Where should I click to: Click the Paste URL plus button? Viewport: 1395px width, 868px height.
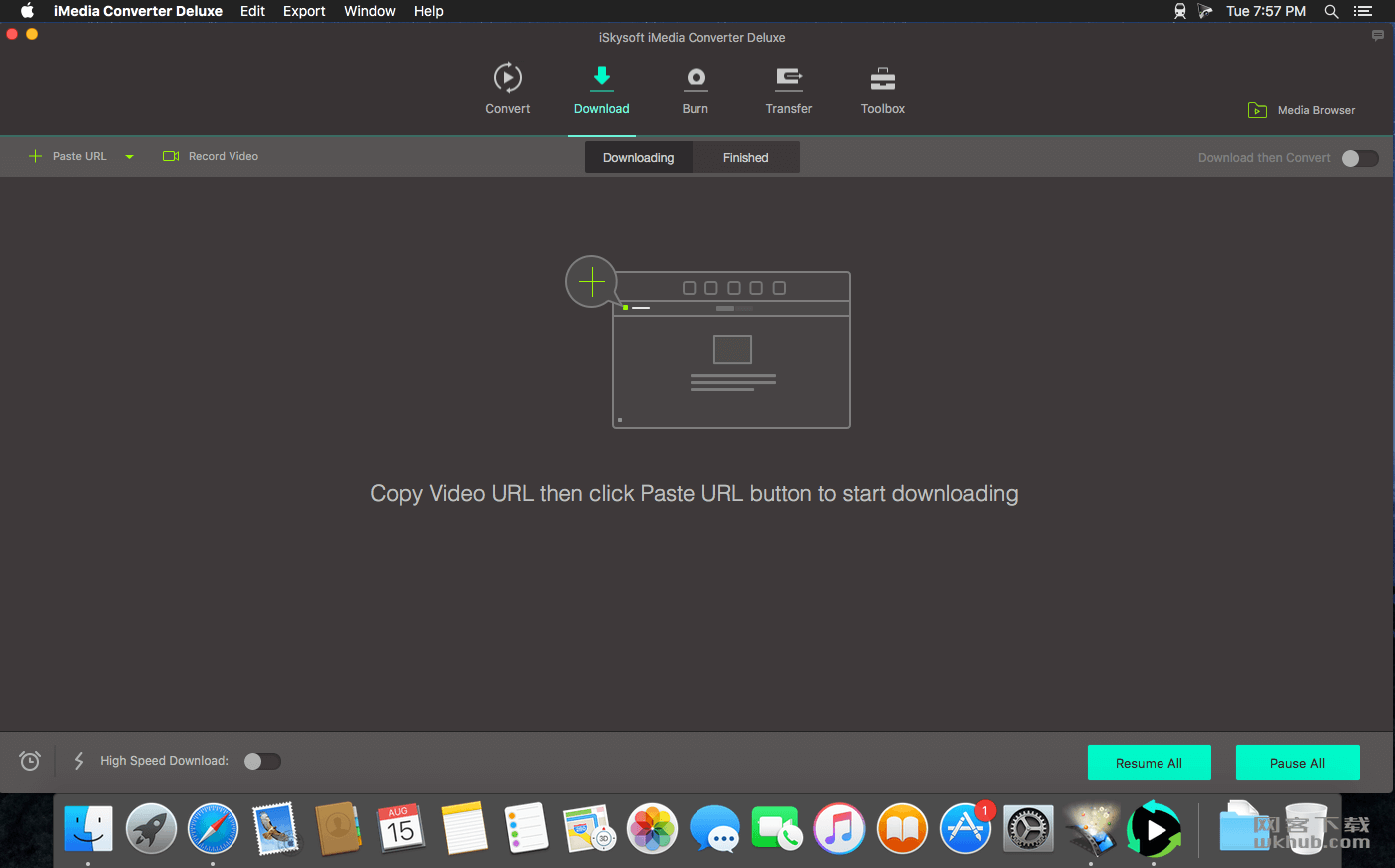(x=35, y=156)
